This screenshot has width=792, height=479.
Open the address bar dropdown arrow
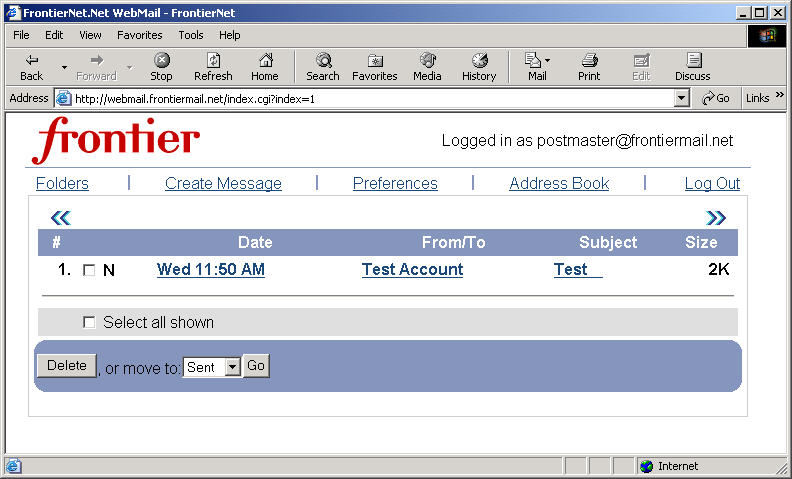pos(682,98)
